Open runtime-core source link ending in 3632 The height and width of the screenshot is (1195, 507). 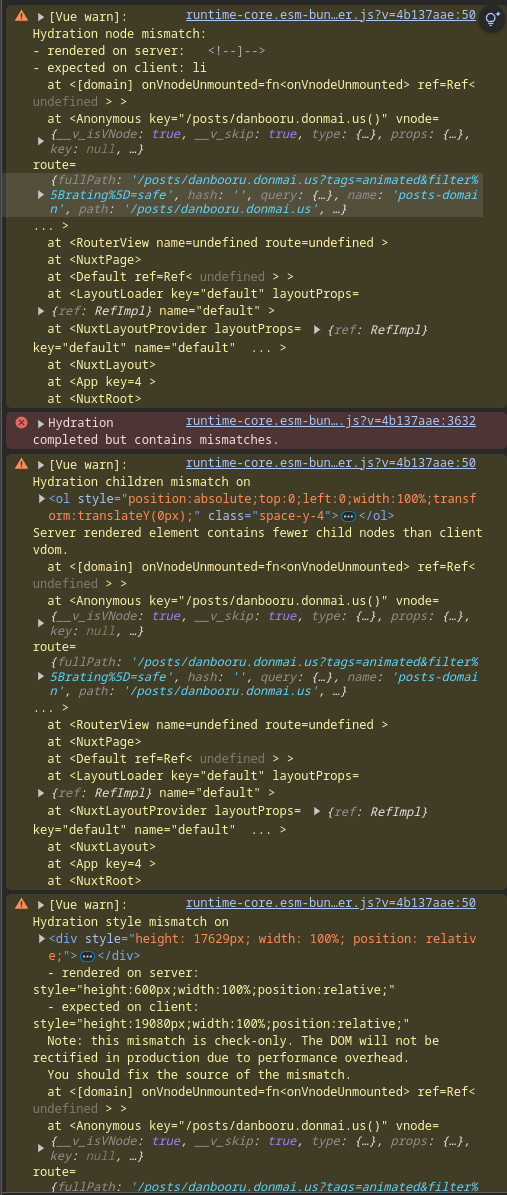tap(331, 422)
